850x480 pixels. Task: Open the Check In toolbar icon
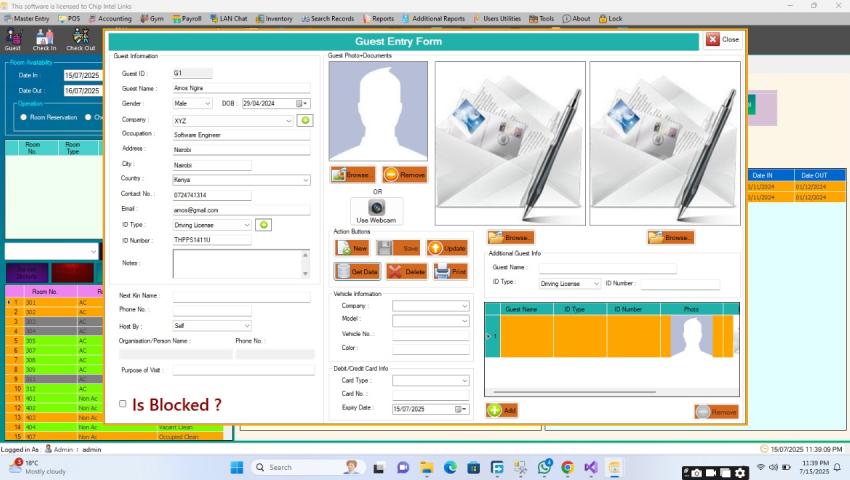click(x=44, y=40)
